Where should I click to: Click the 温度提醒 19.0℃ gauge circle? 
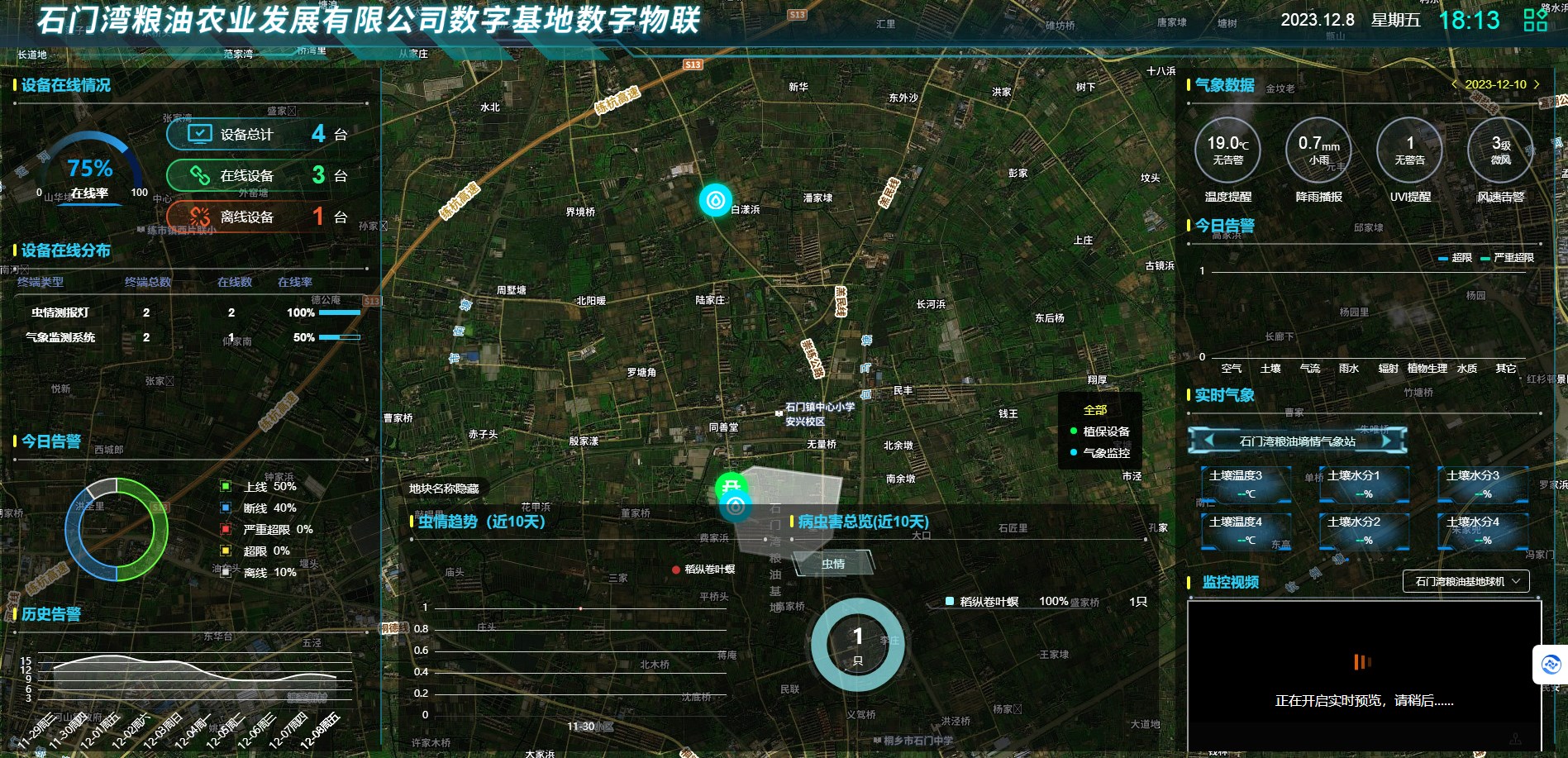pos(1227,150)
